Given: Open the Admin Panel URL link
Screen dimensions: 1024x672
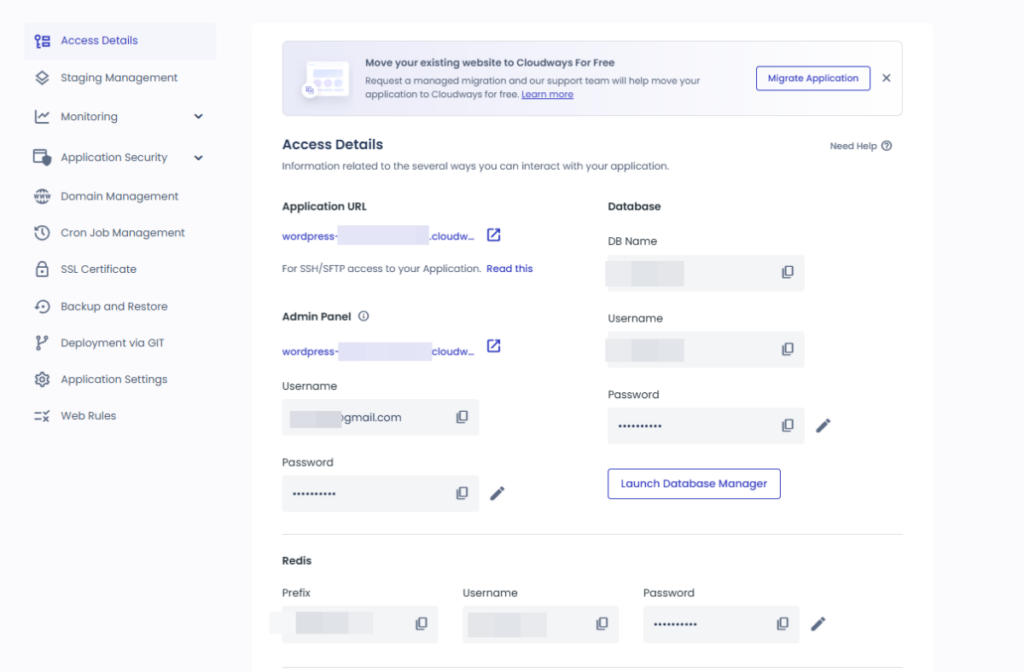Looking at the screenshot, I should coord(378,351).
